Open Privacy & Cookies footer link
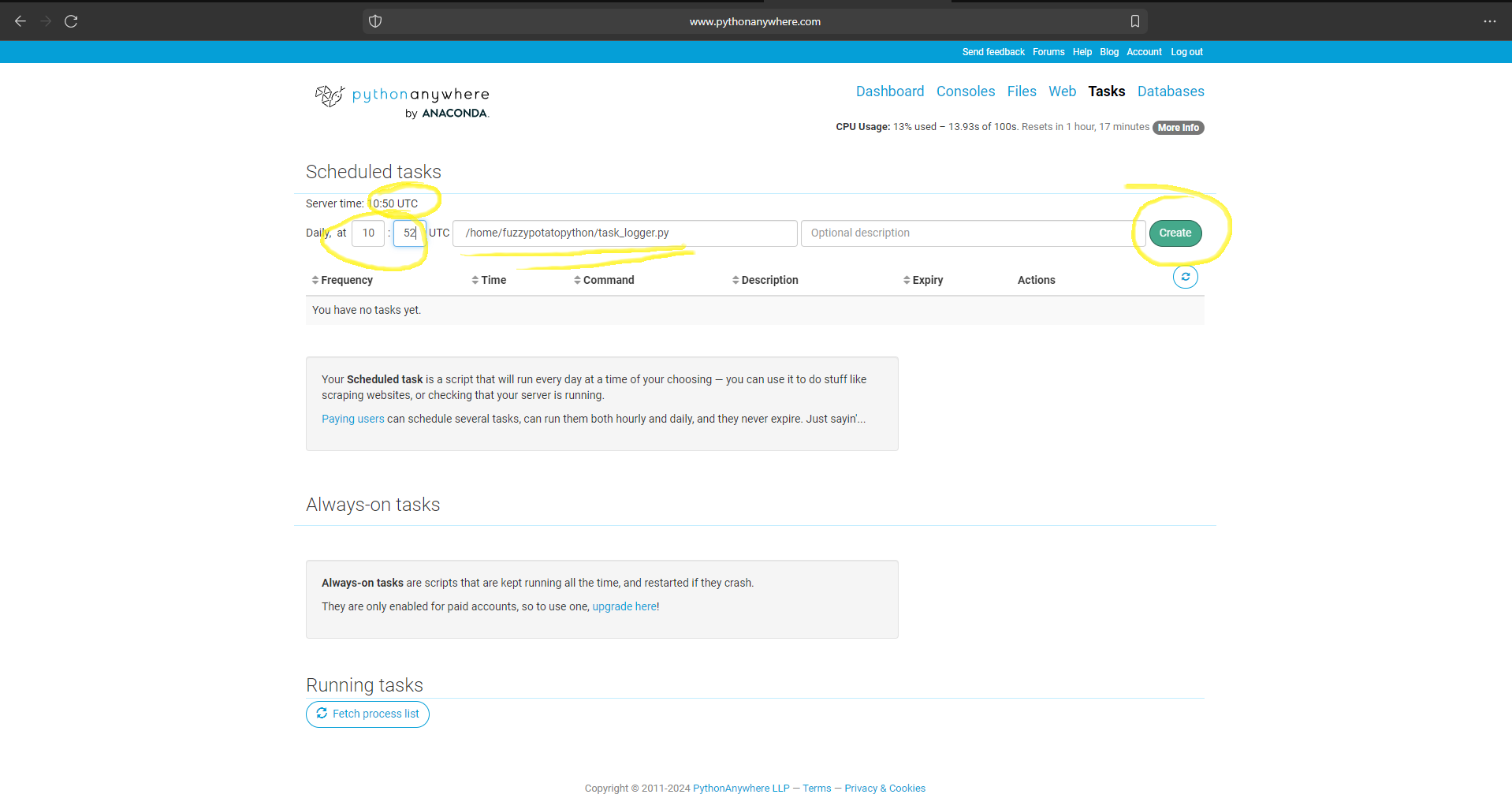The width and height of the screenshot is (1512, 798). pyautogui.click(x=884, y=789)
